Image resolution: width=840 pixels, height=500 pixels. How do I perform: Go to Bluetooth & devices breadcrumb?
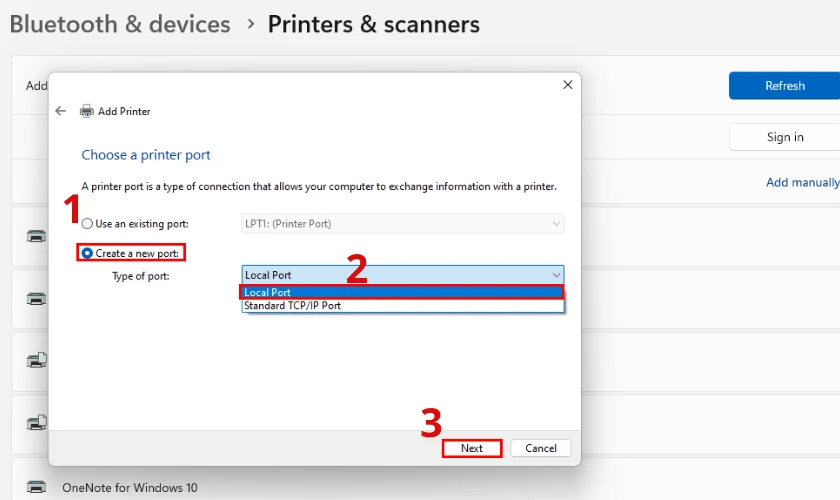(120, 24)
